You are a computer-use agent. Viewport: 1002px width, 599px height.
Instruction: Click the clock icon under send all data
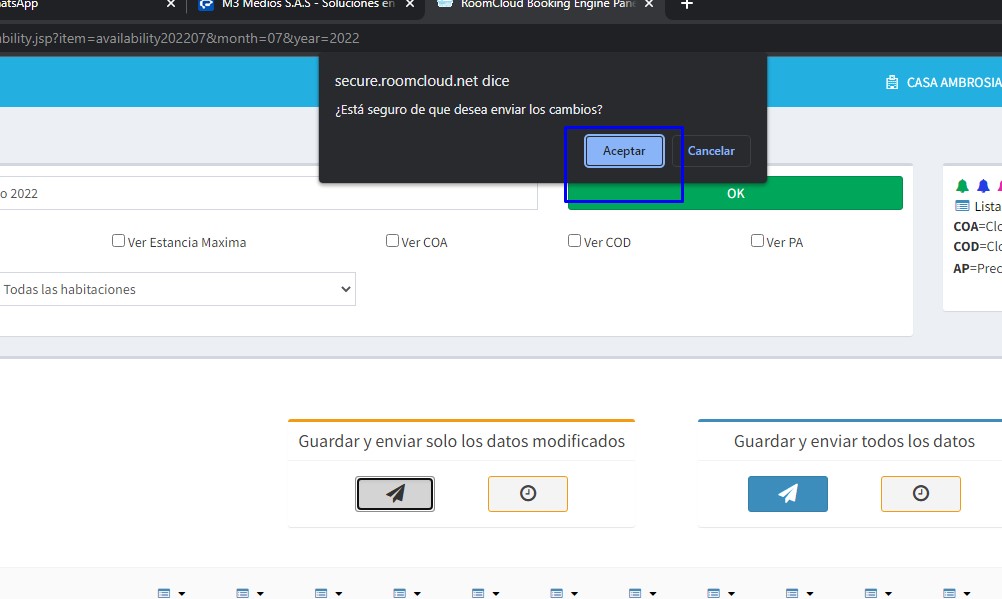pyautogui.click(x=920, y=494)
